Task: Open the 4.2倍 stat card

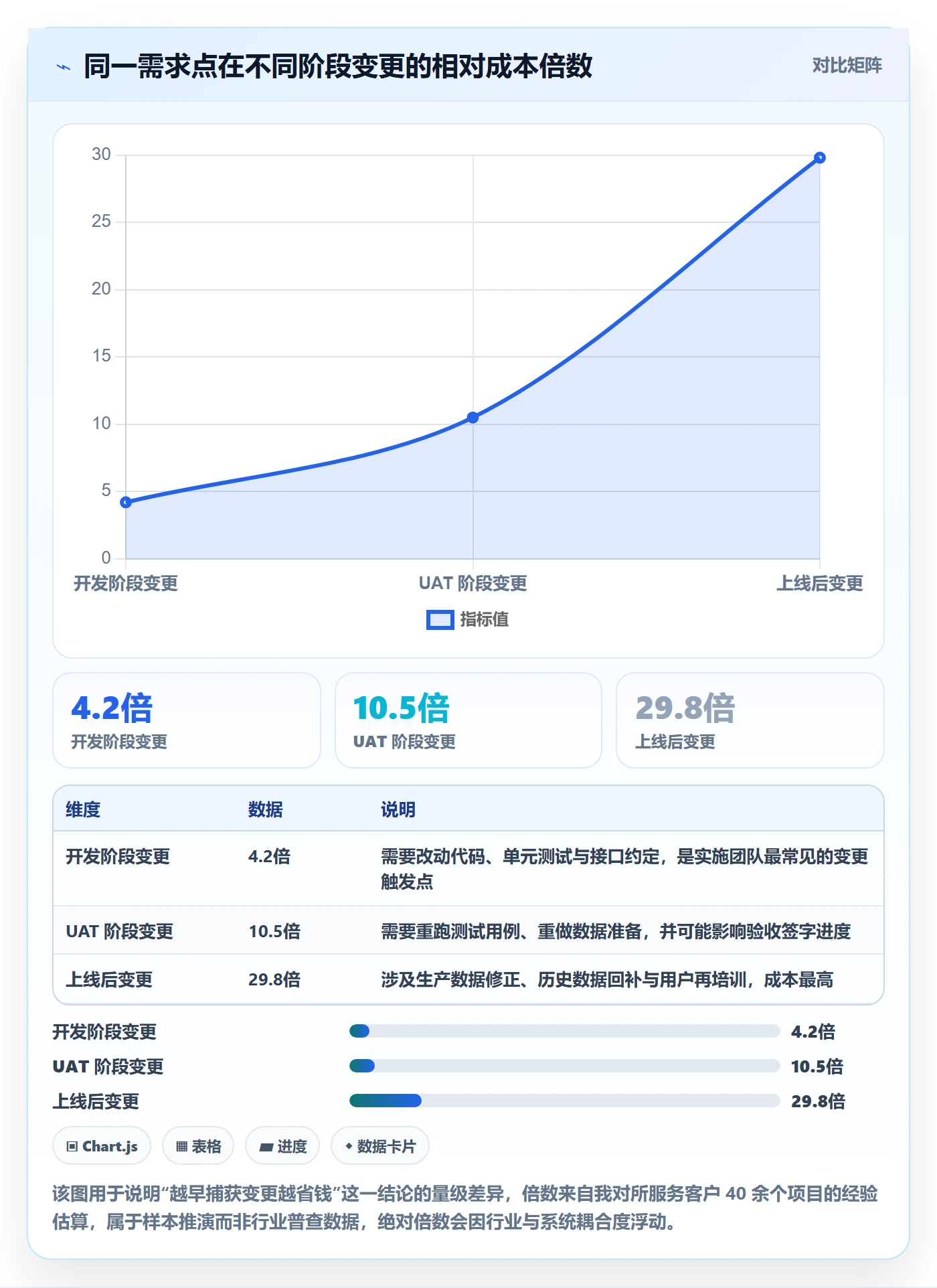Action: (187, 720)
